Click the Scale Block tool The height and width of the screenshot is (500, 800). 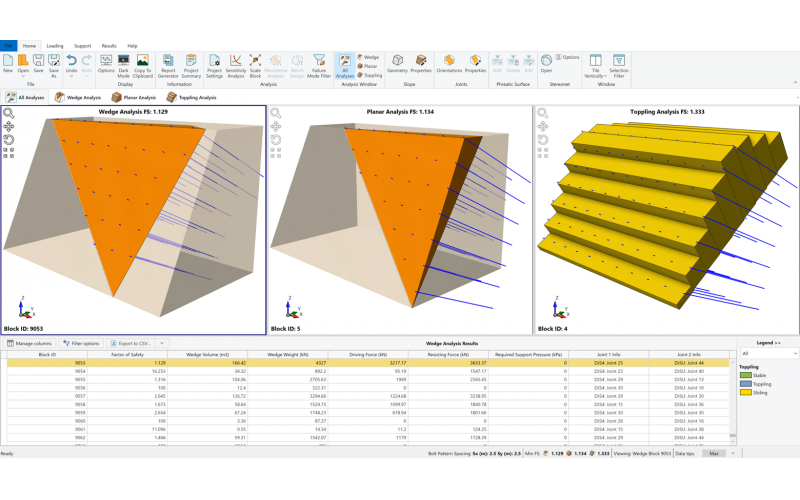point(256,64)
